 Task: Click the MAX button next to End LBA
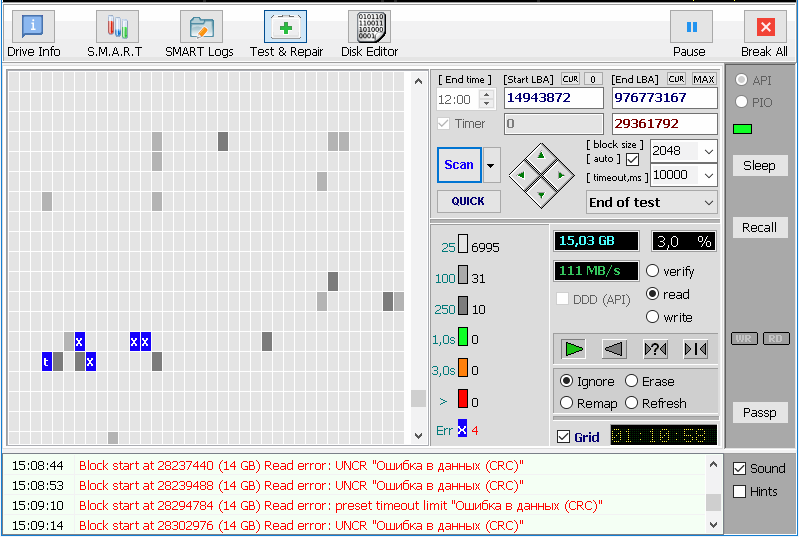704,79
